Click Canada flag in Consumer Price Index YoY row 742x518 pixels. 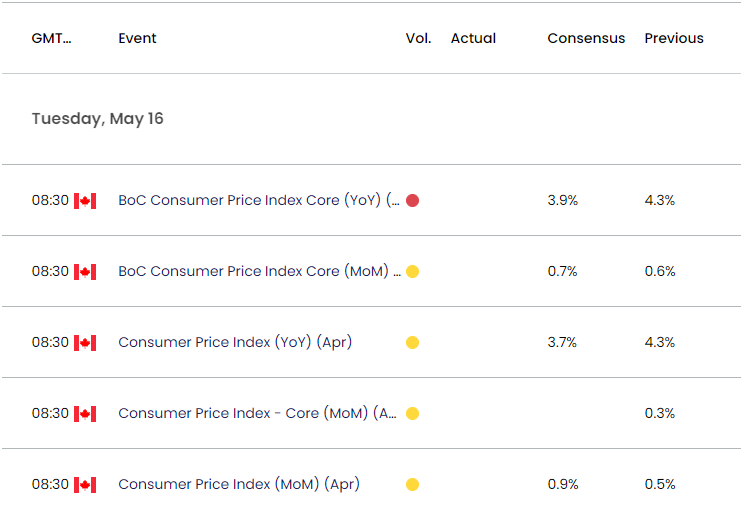[x=85, y=343]
